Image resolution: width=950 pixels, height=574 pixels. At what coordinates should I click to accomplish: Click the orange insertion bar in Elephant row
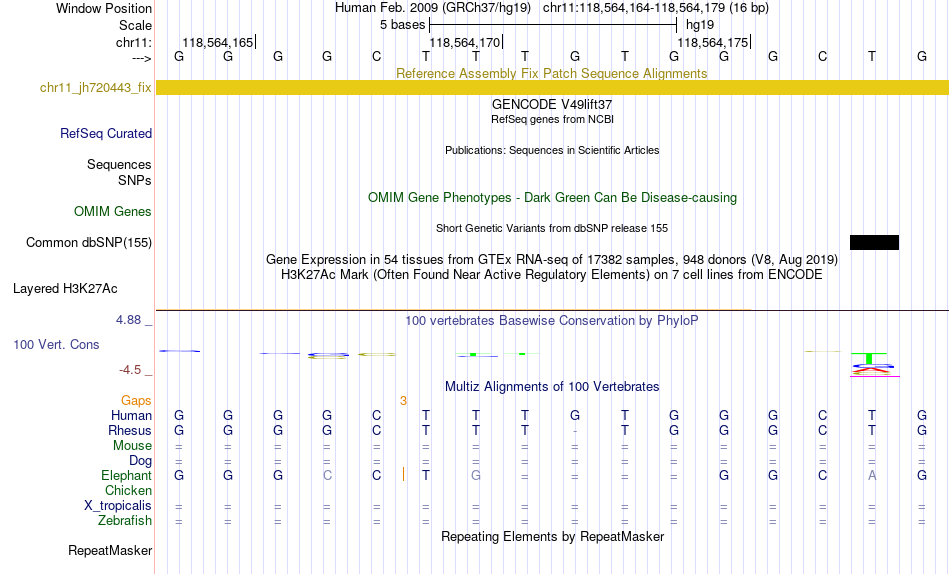tap(404, 474)
